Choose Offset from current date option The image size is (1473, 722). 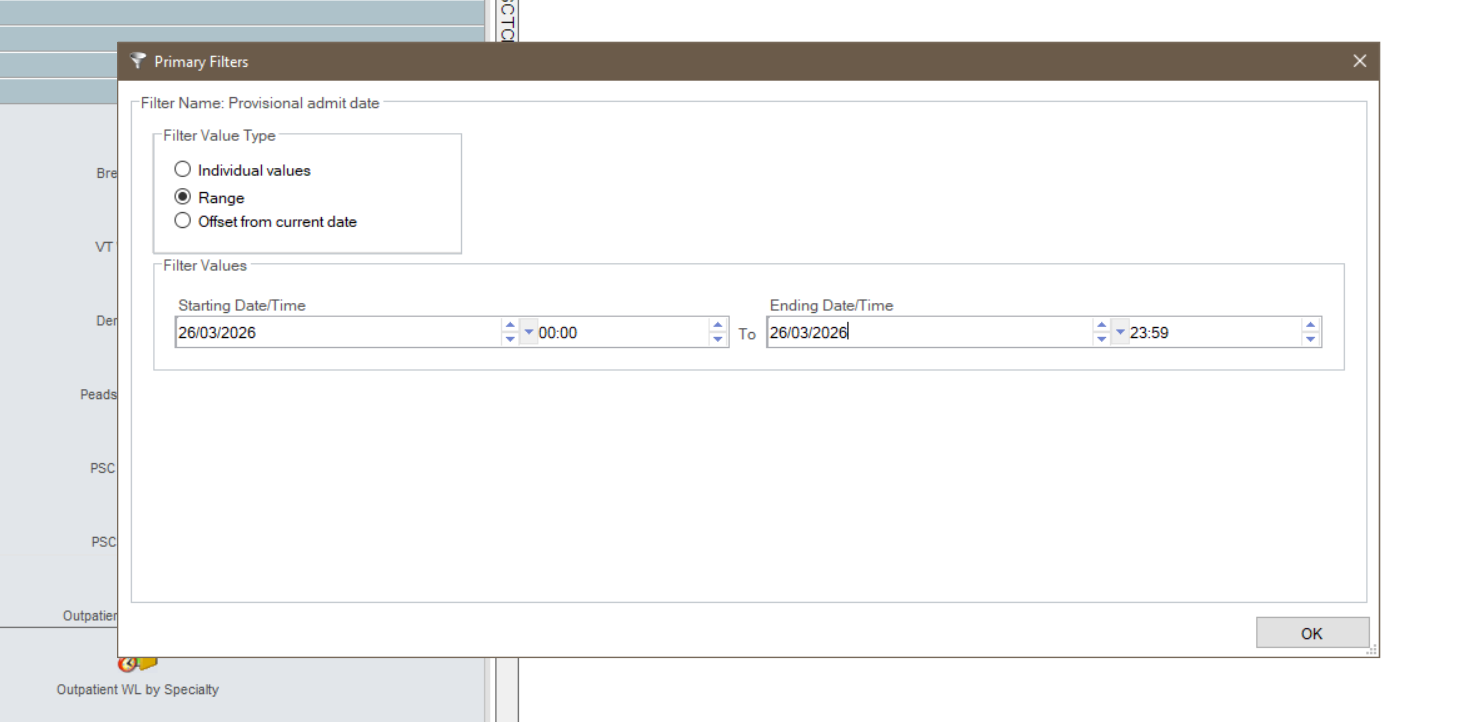(182, 221)
